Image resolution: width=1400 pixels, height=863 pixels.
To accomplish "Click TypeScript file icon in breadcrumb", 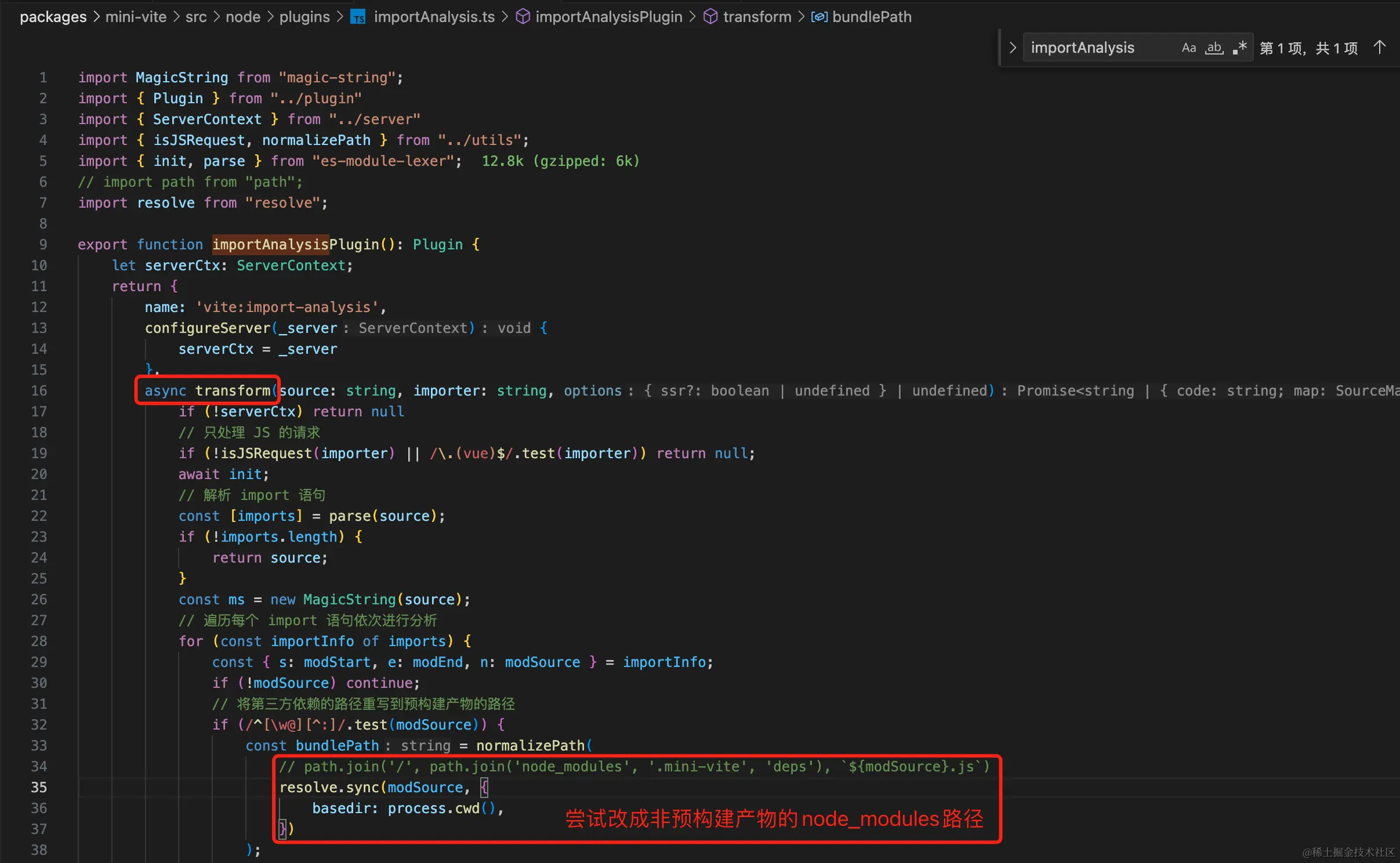I will tap(359, 17).
